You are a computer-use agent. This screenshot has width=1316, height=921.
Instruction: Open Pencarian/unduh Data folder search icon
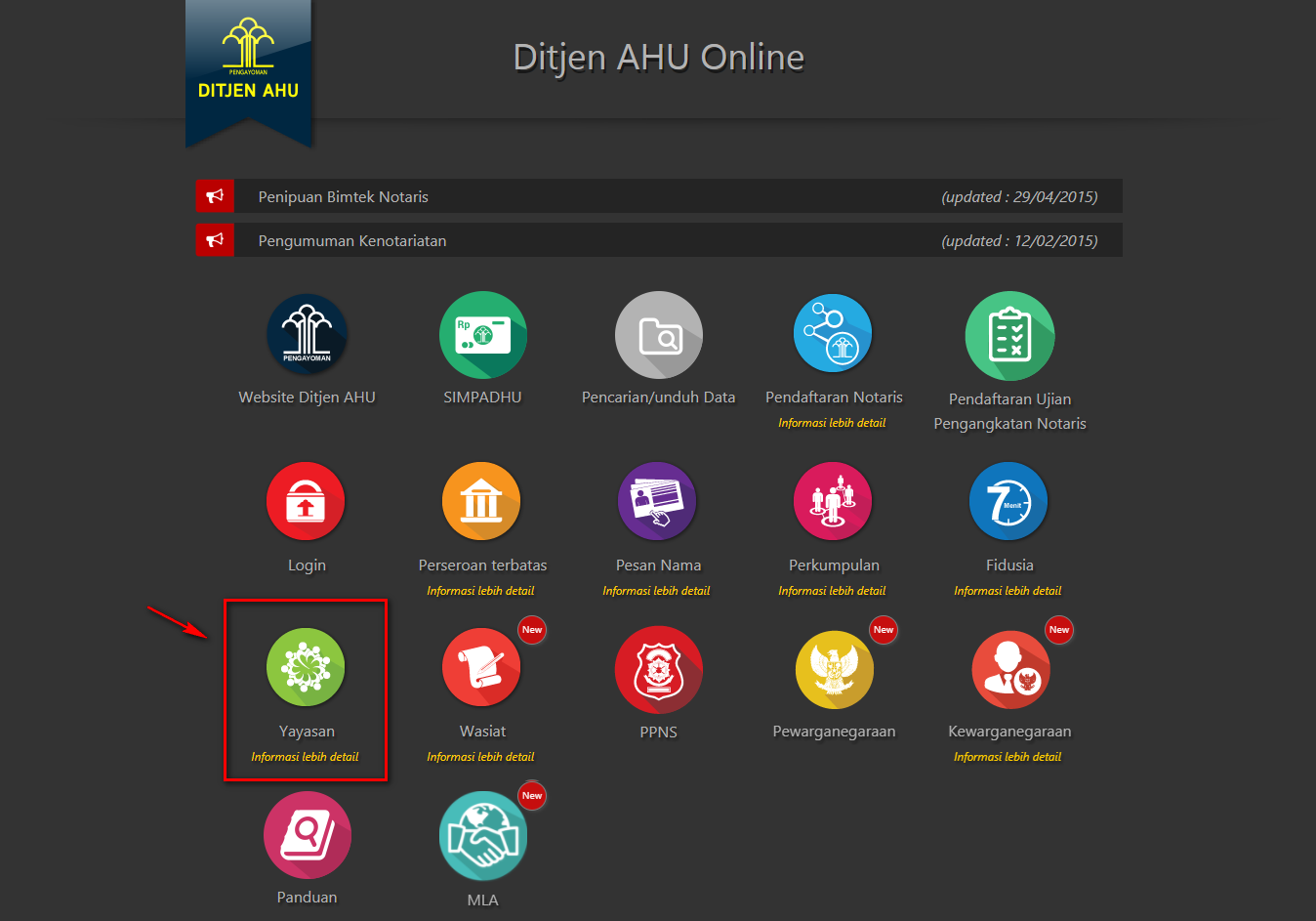coord(658,335)
